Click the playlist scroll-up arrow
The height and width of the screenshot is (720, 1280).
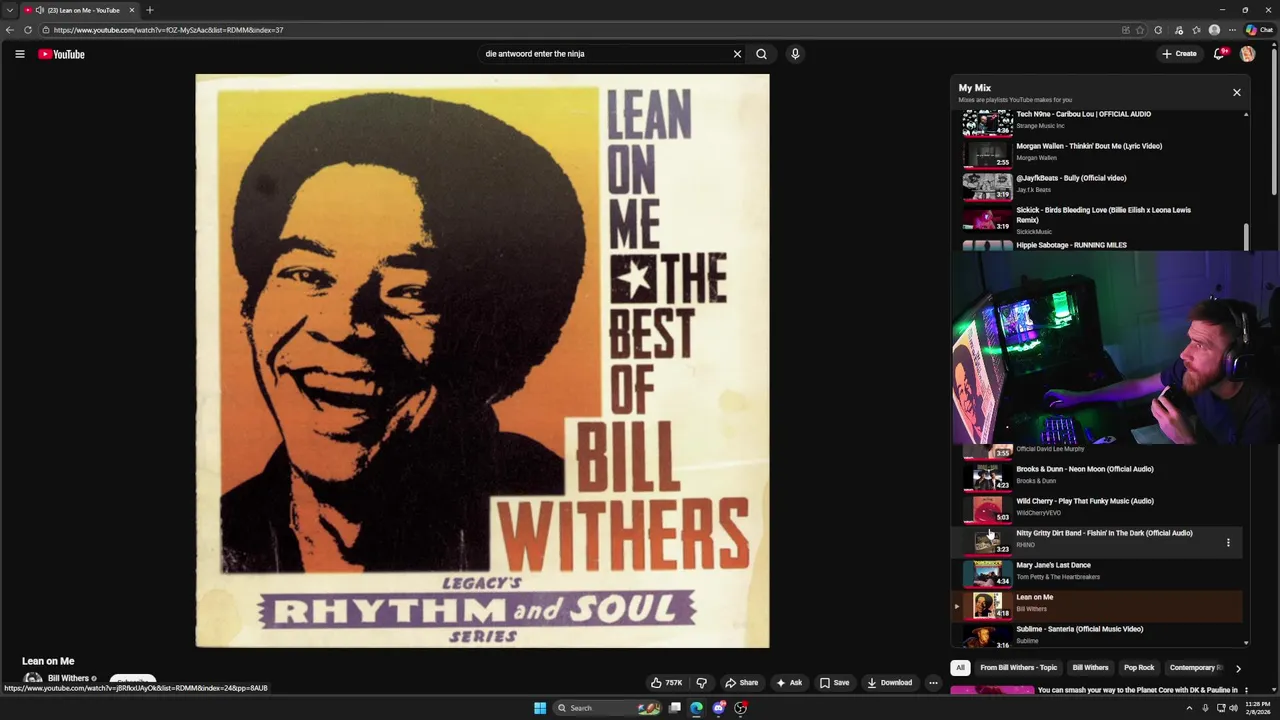point(1246,114)
